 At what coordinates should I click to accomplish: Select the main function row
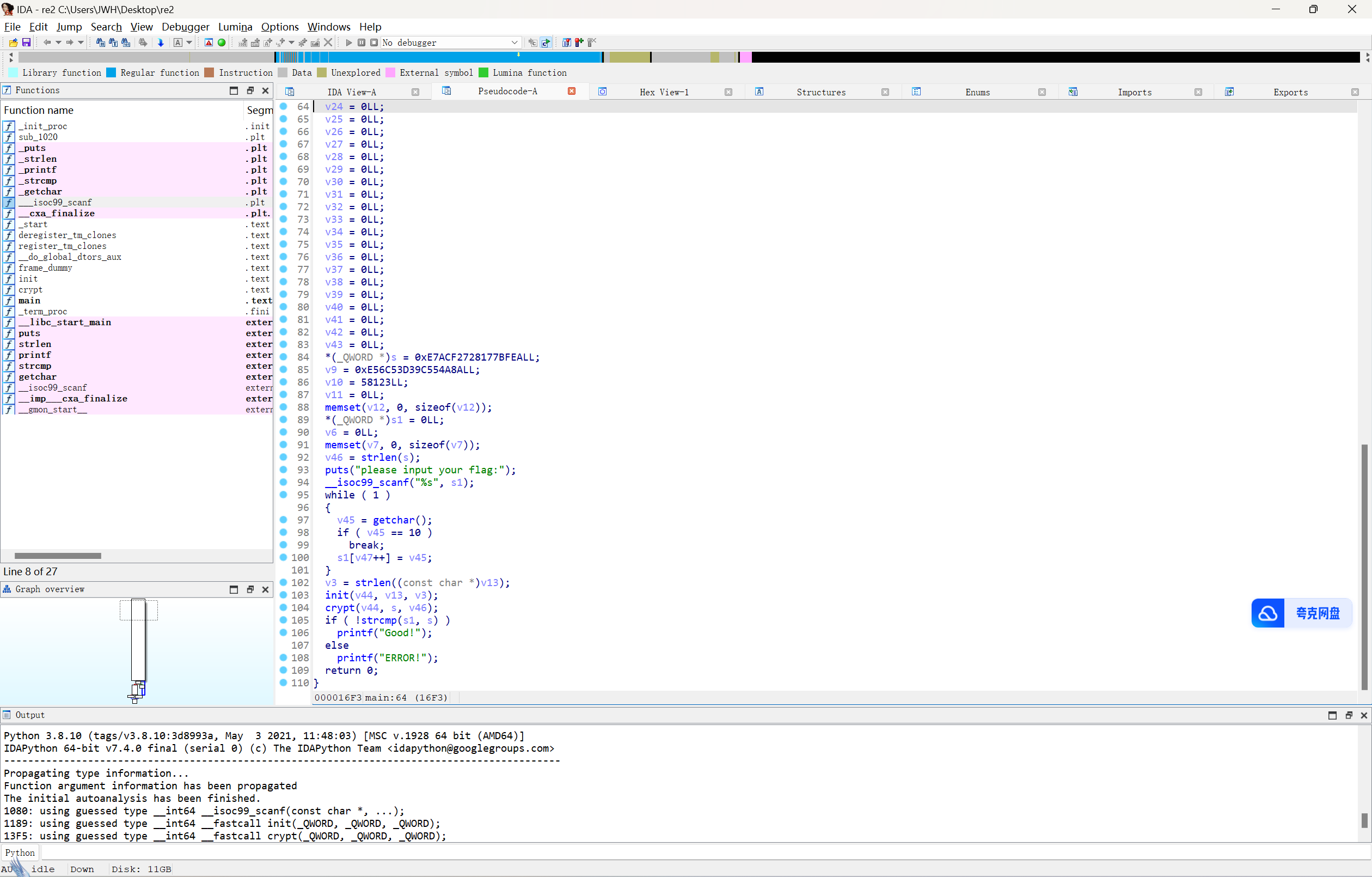137,301
